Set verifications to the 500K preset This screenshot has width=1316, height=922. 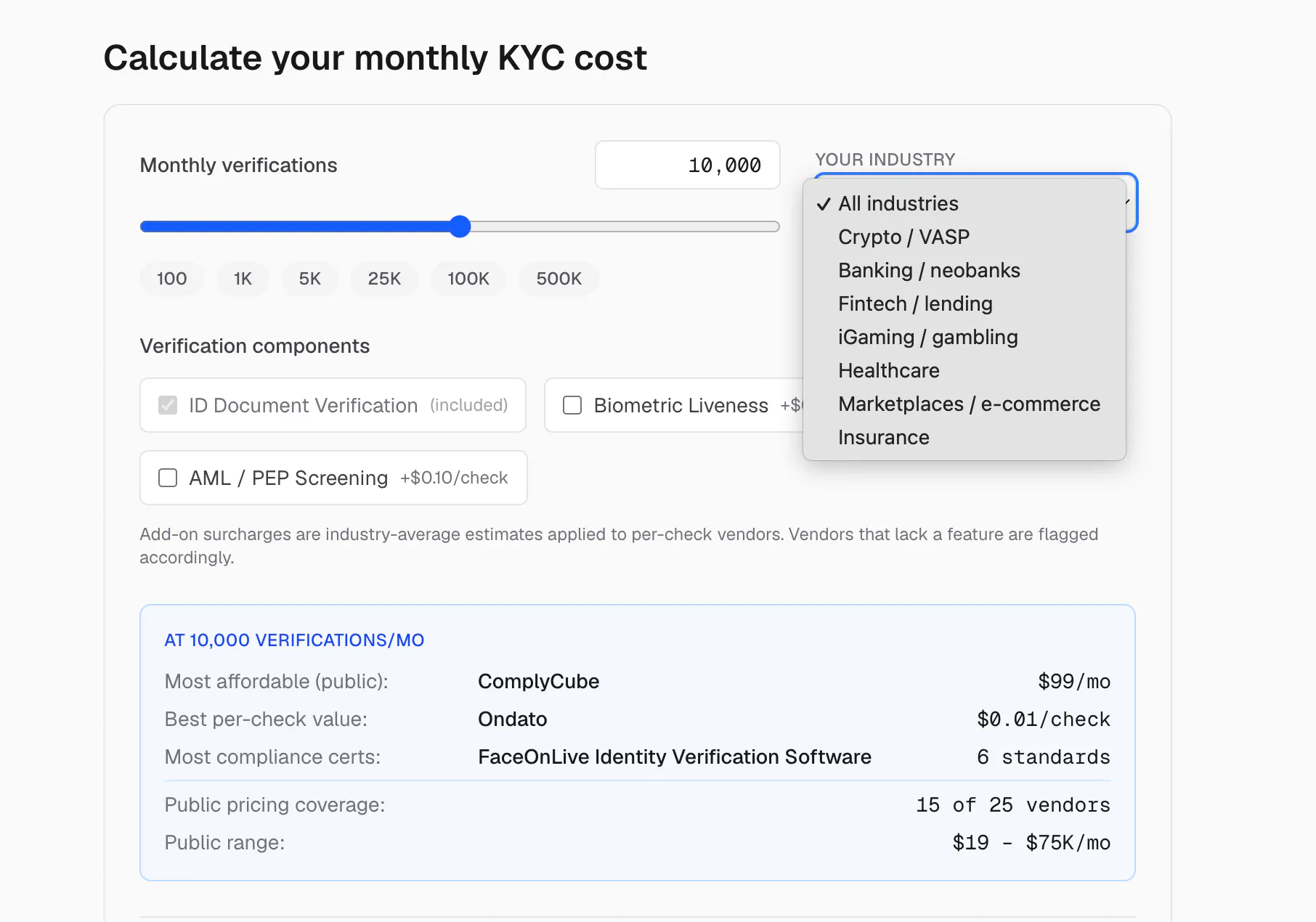(559, 279)
